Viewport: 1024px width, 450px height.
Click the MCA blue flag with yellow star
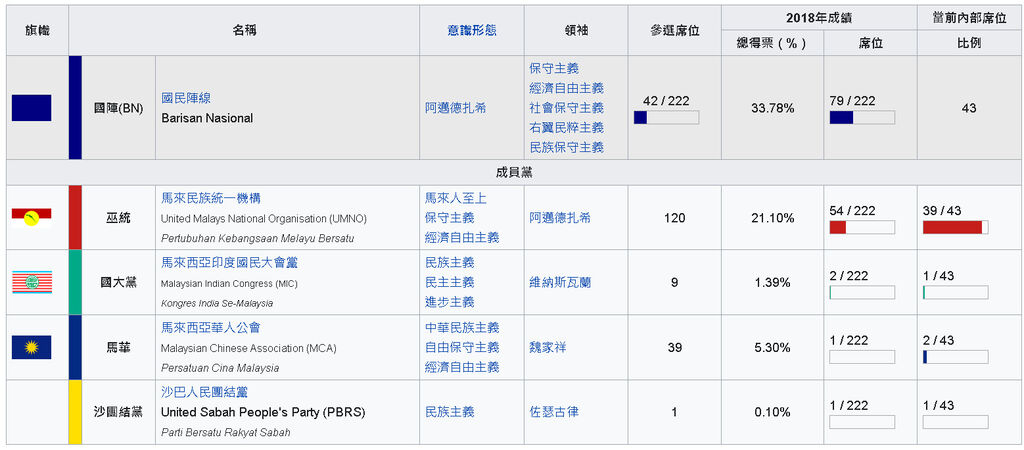click(31, 347)
